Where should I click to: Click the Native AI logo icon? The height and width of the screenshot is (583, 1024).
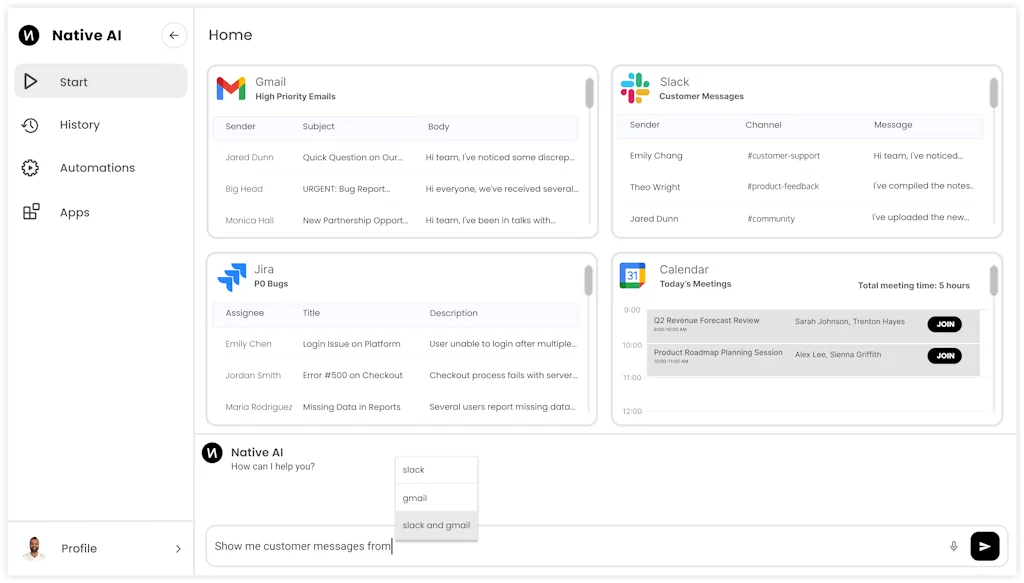(x=29, y=35)
